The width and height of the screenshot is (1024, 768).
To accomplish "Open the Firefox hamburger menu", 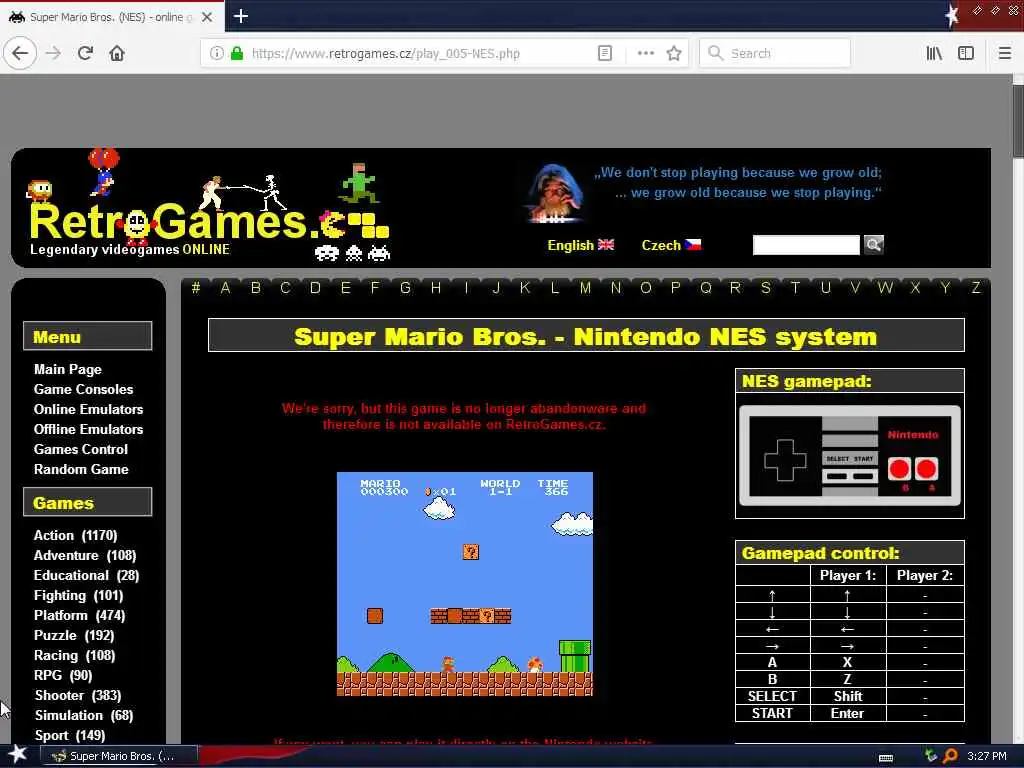I will (x=1005, y=53).
